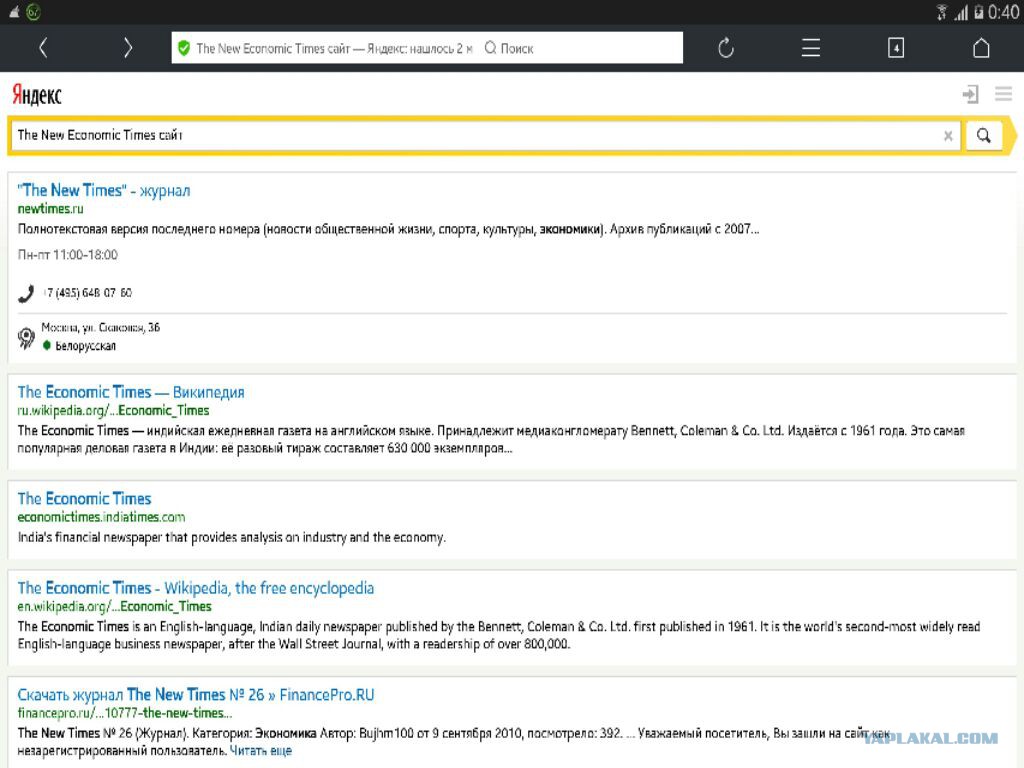Image resolution: width=1024 pixels, height=768 pixels.
Task: Open the browser hamburger menu
Action: click(810, 48)
